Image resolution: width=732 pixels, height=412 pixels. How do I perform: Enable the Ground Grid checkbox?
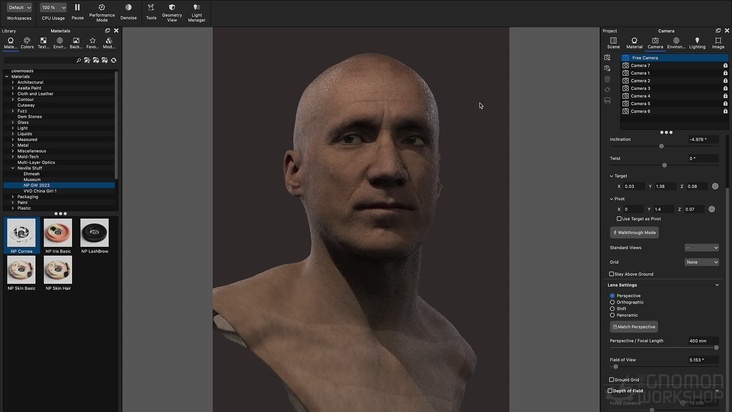(612, 379)
